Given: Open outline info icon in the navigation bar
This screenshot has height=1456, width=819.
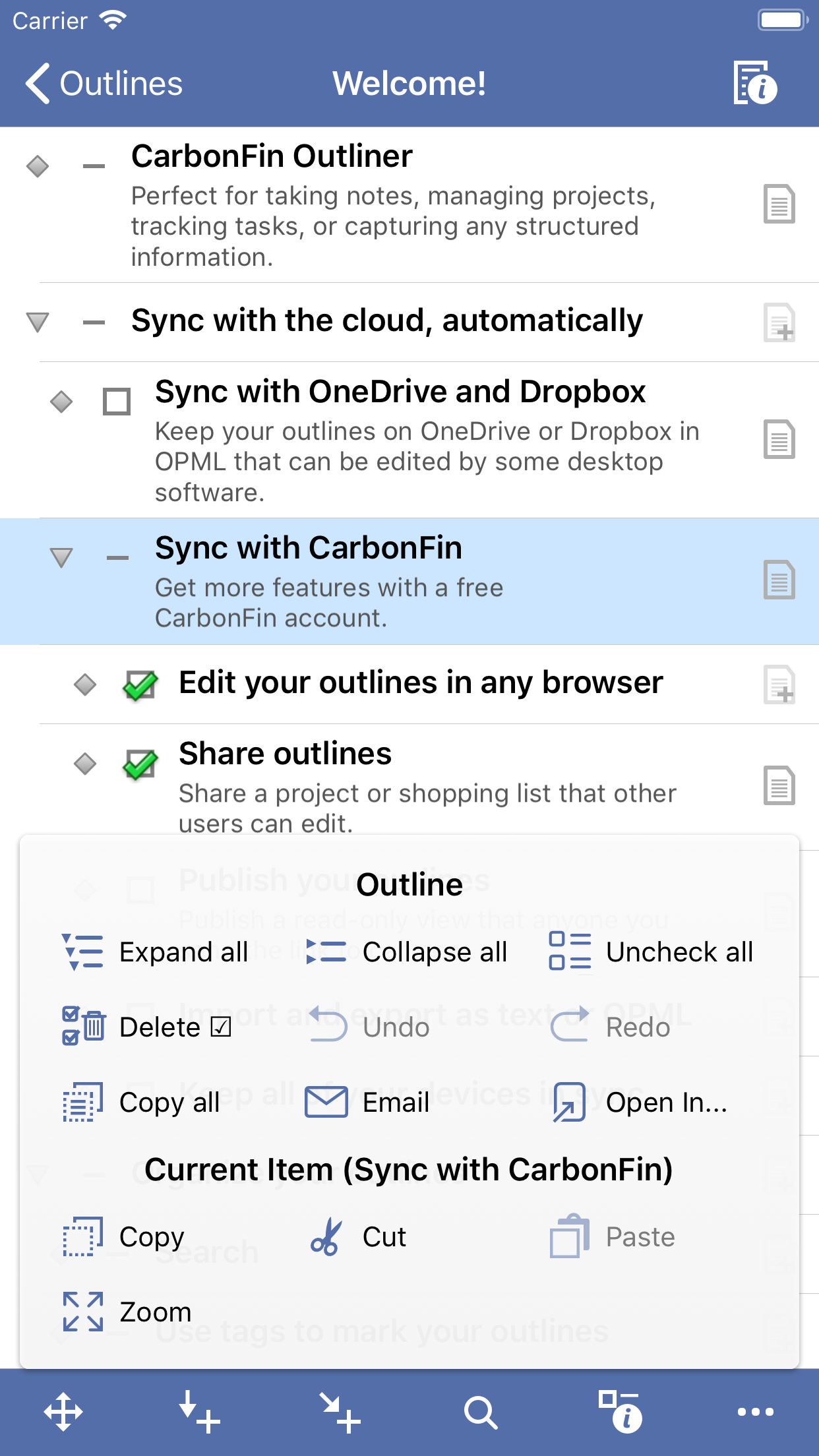Looking at the screenshot, I should tap(756, 83).
